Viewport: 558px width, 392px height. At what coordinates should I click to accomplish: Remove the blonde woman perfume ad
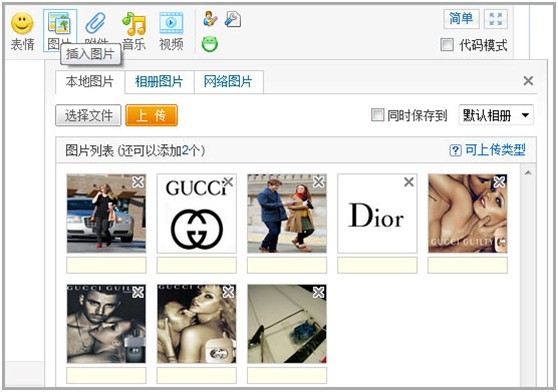click(228, 292)
